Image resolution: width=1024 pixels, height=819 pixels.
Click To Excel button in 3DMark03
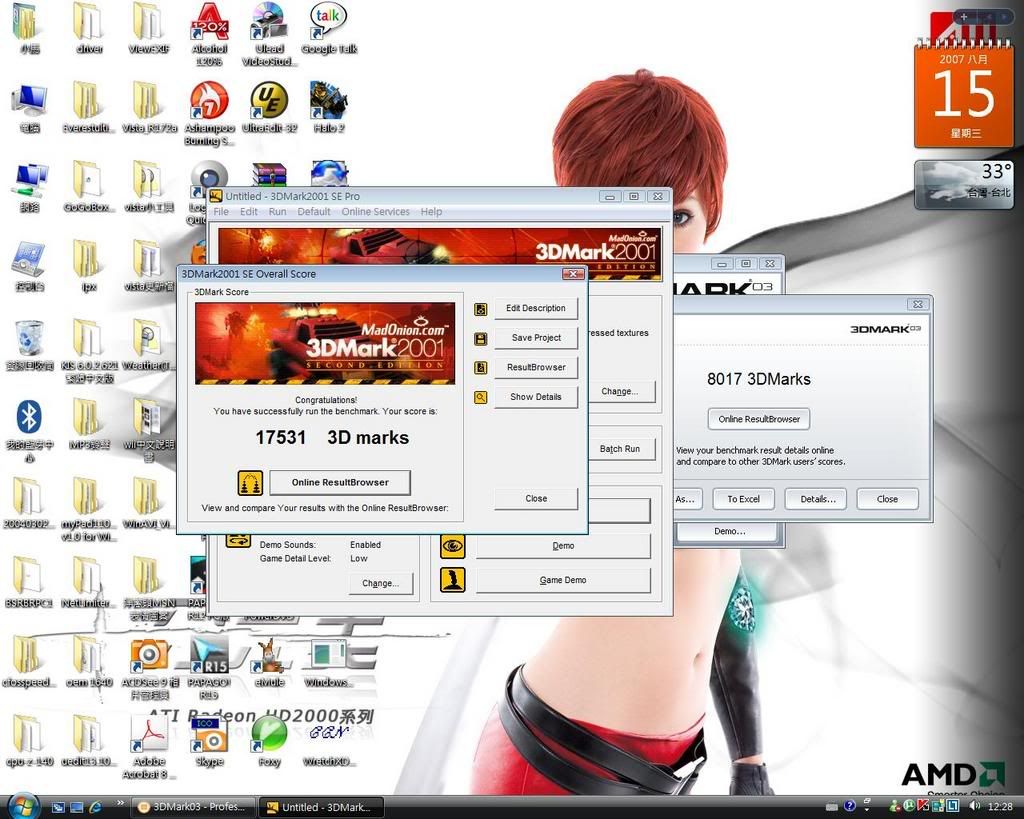[743, 499]
